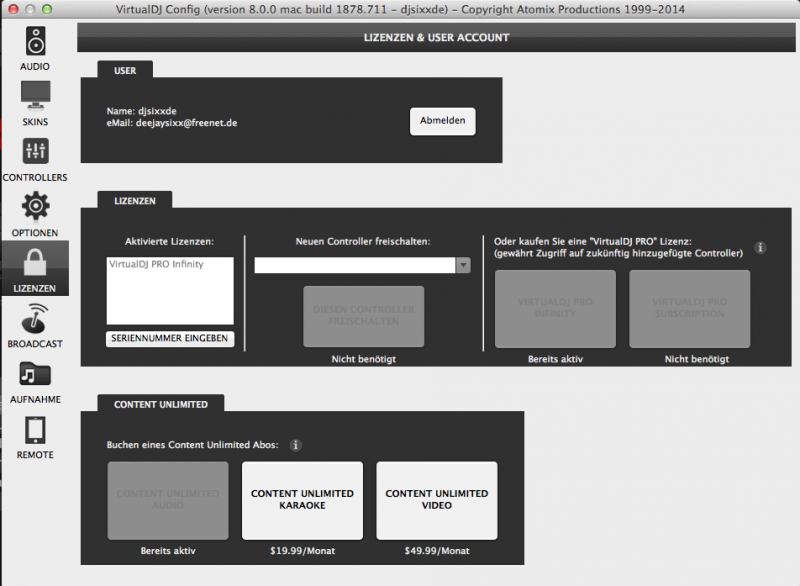Screen dimensions: 800x586
Task: Open the Skins monitor icon
Action: click(x=35, y=95)
